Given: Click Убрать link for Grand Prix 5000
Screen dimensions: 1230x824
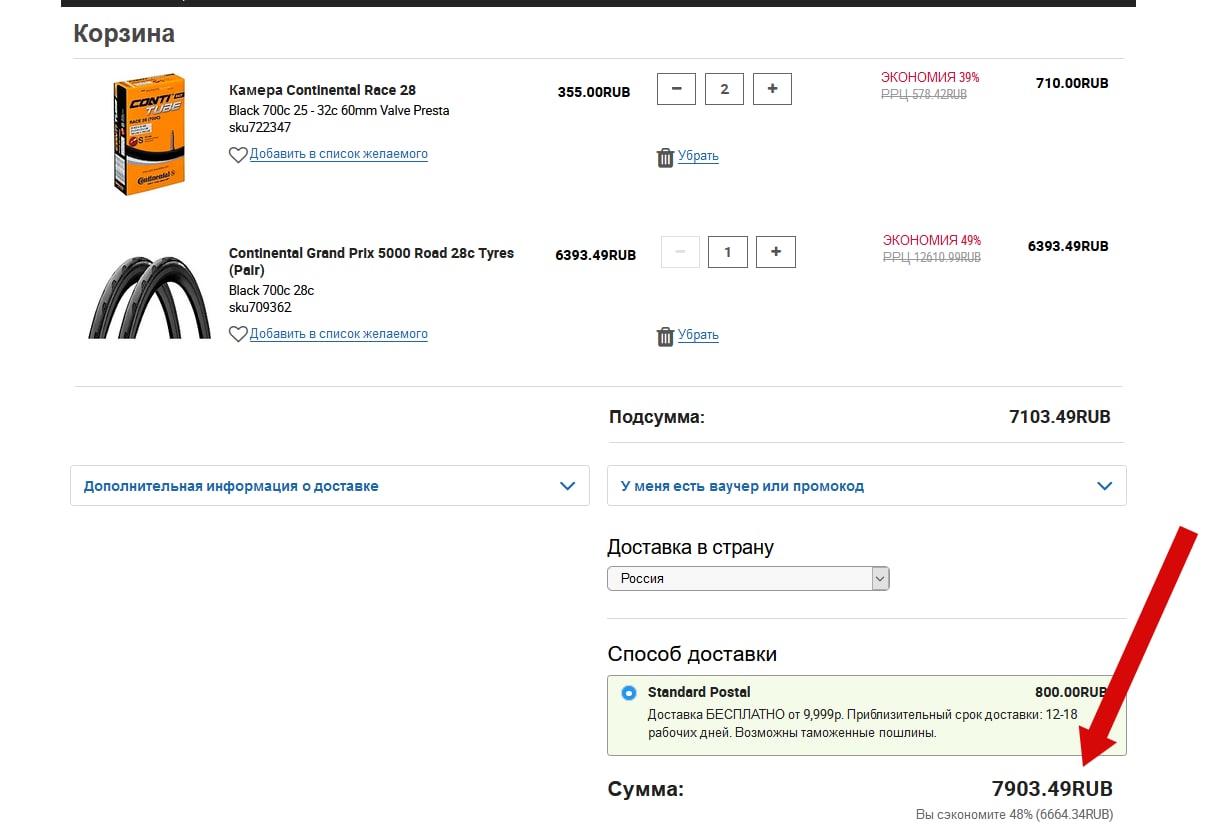Looking at the screenshot, I should pos(698,335).
